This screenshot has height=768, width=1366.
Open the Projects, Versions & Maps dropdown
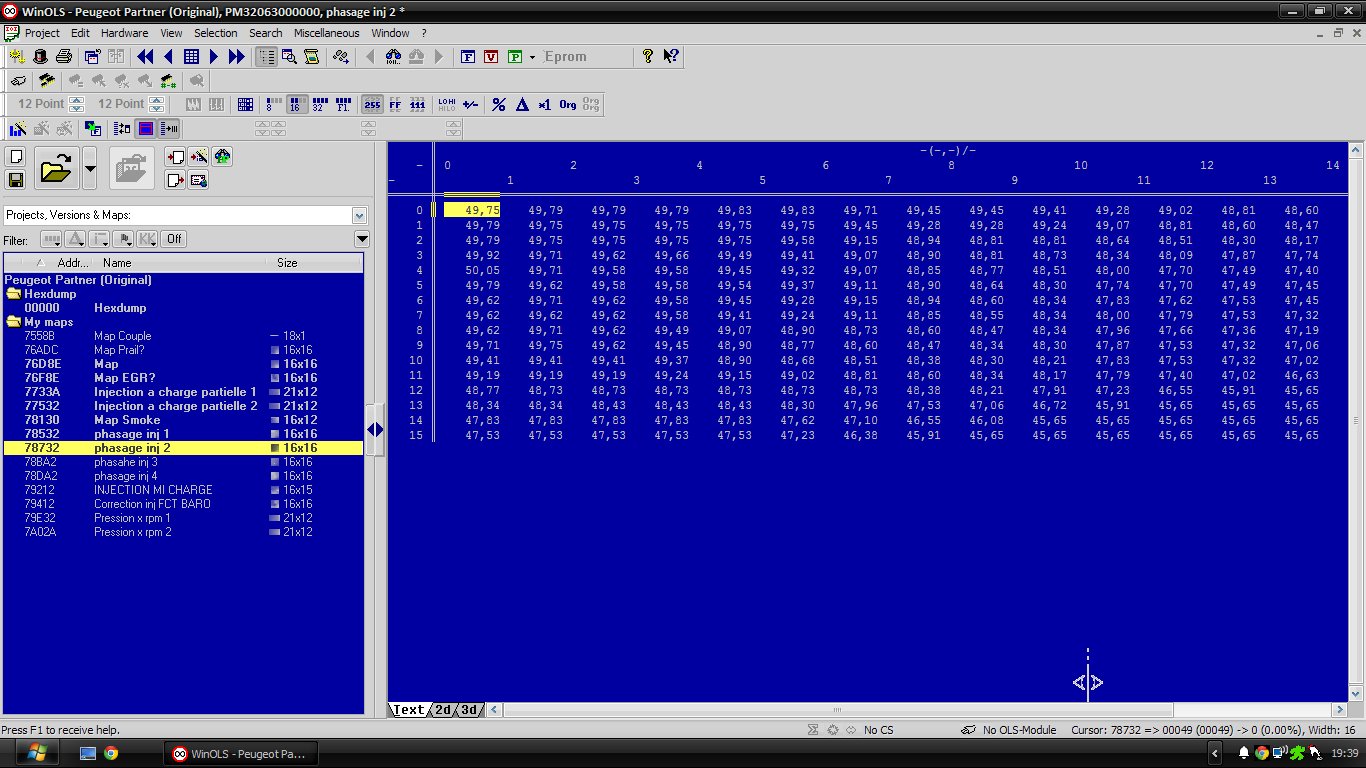coord(359,215)
